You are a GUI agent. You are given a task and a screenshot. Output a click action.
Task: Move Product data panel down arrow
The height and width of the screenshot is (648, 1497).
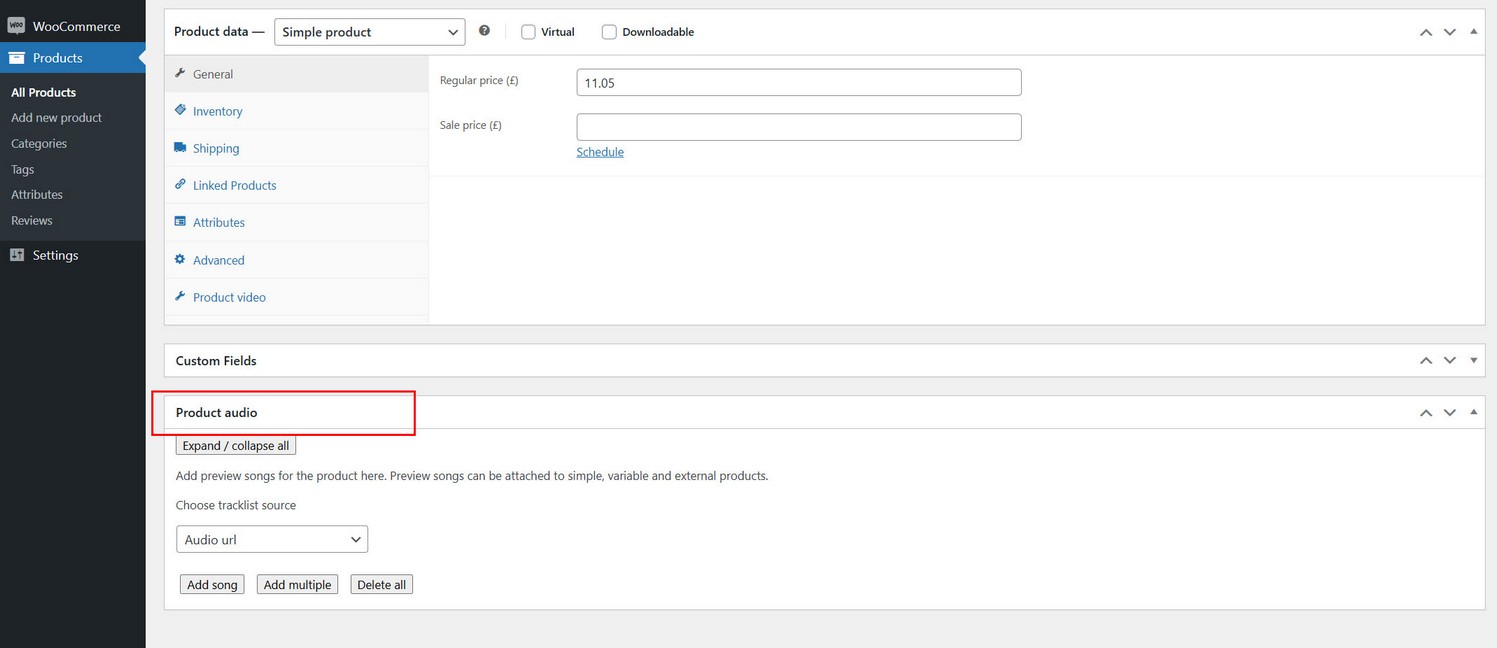(x=1450, y=32)
